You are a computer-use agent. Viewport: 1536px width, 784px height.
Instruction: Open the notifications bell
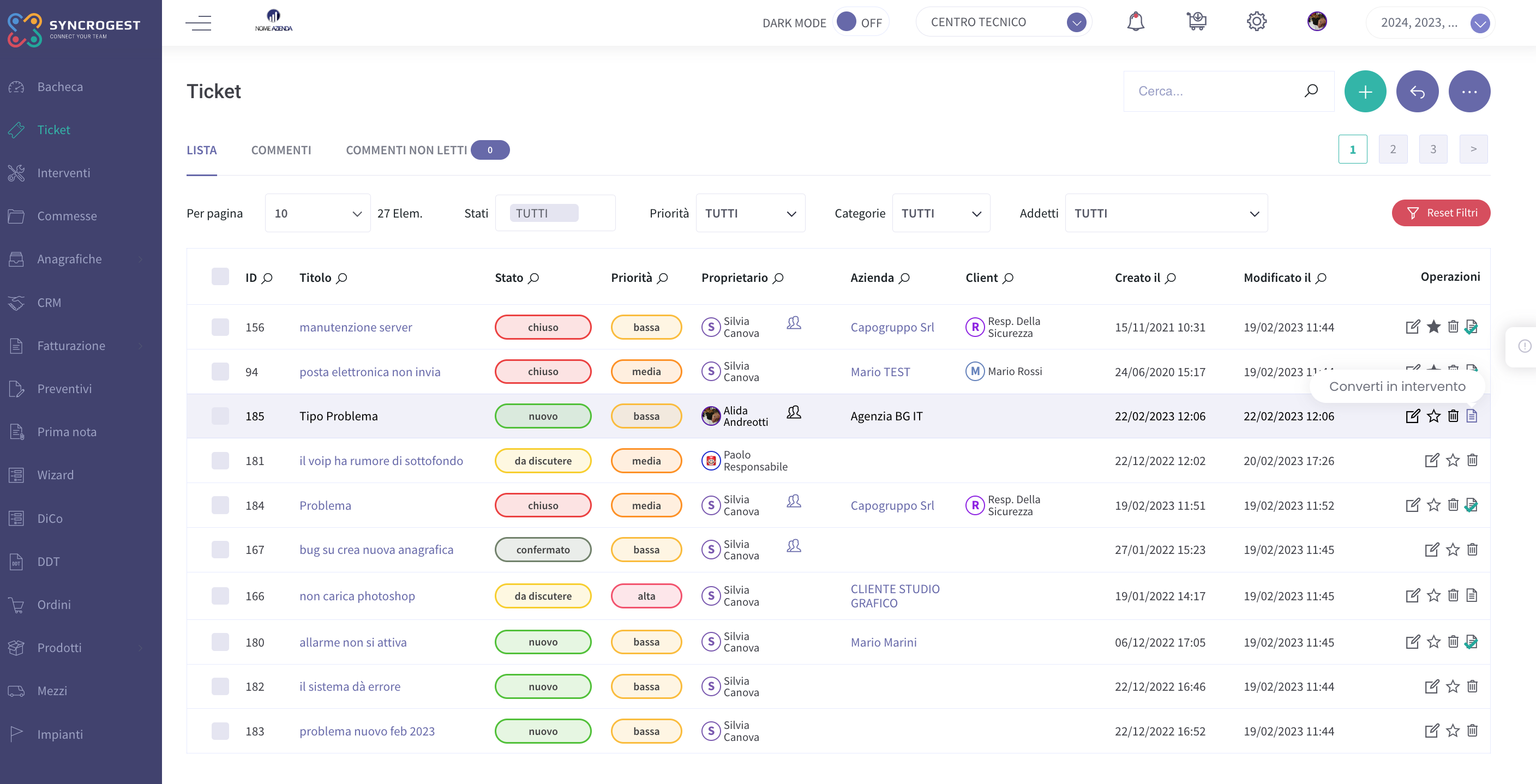pyautogui.click(x=1135, y=22)
